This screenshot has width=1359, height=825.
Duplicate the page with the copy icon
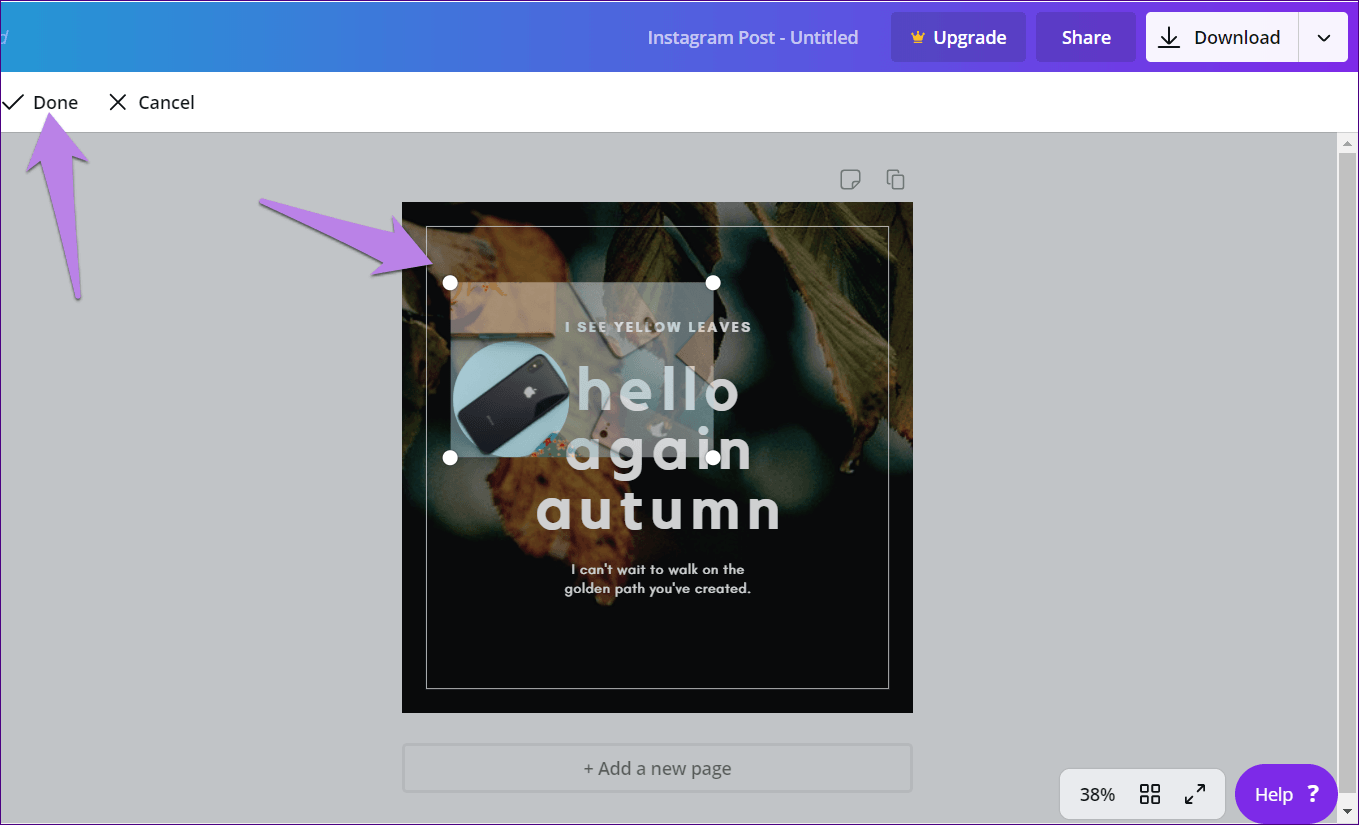point(895,180)
